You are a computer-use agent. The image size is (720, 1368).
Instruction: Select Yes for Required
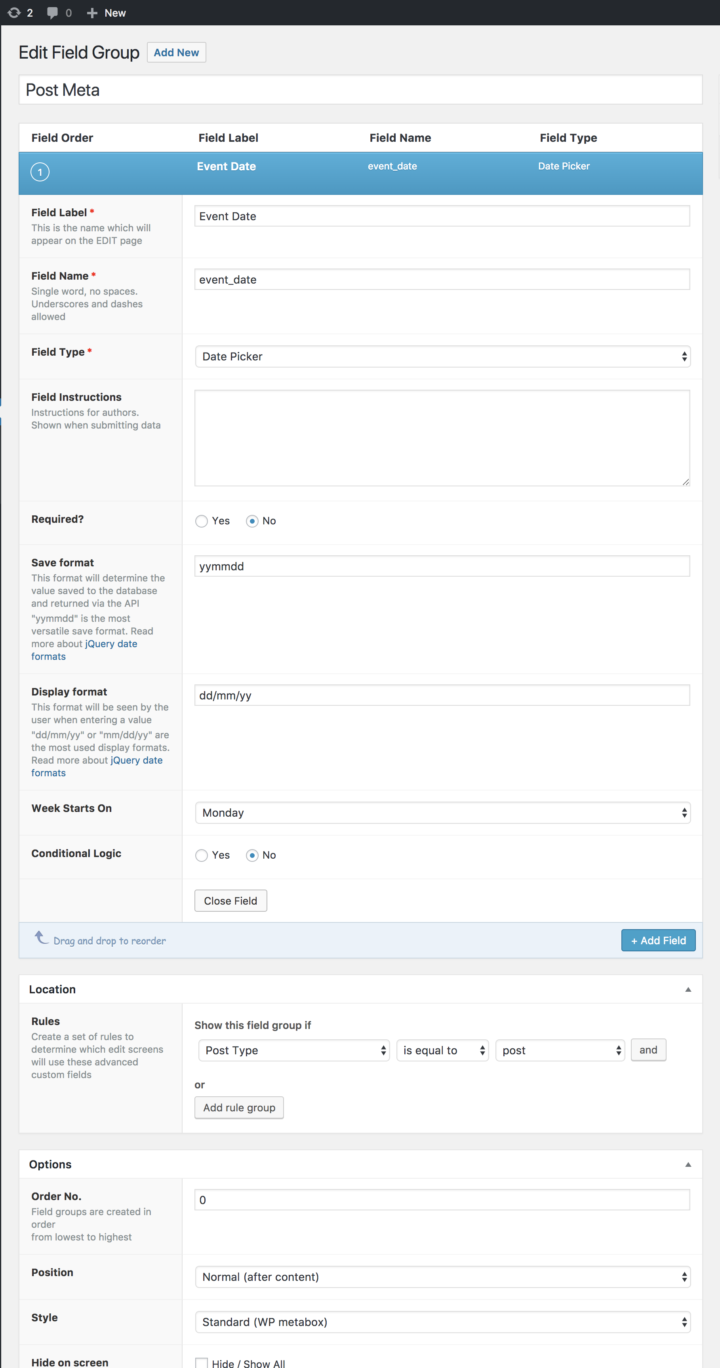tap(202, 521)
